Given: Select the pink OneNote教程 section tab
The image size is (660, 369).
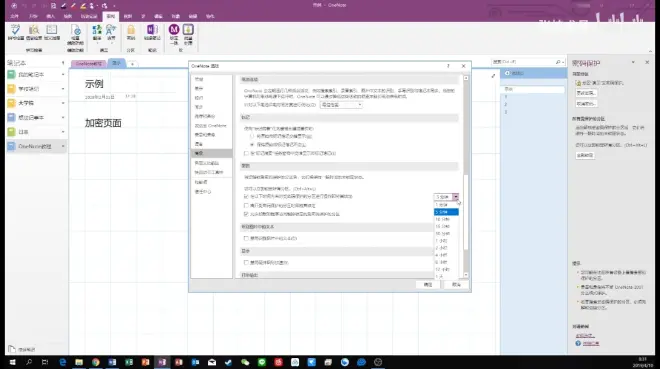Looking at the screenshot, I should (89, 64).
